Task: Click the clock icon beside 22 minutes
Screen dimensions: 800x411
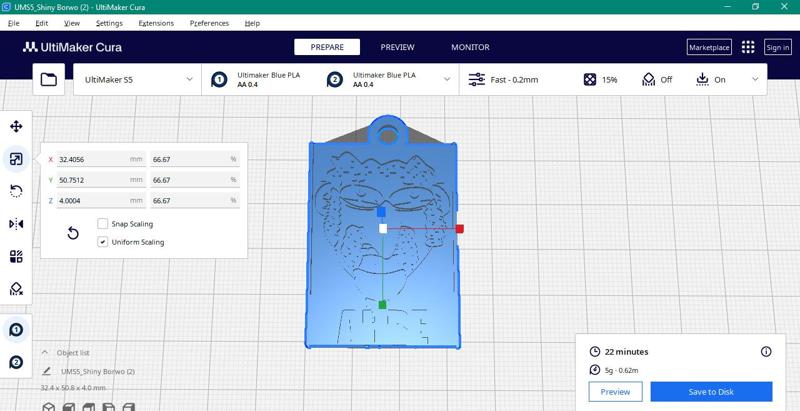Action: (594, 351)
